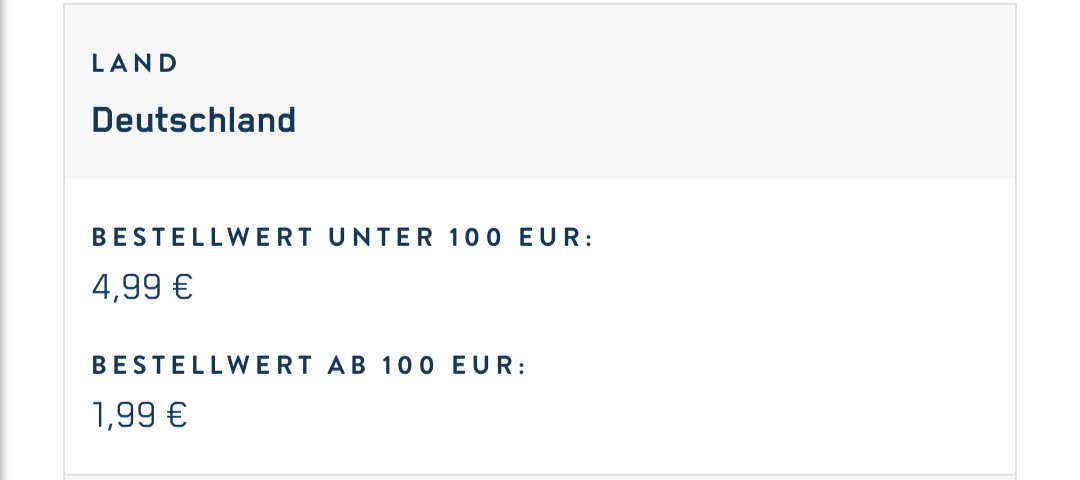Click the "LAND" heading label
This screenshot has height=480, width=1080.
tap(134, 64)
